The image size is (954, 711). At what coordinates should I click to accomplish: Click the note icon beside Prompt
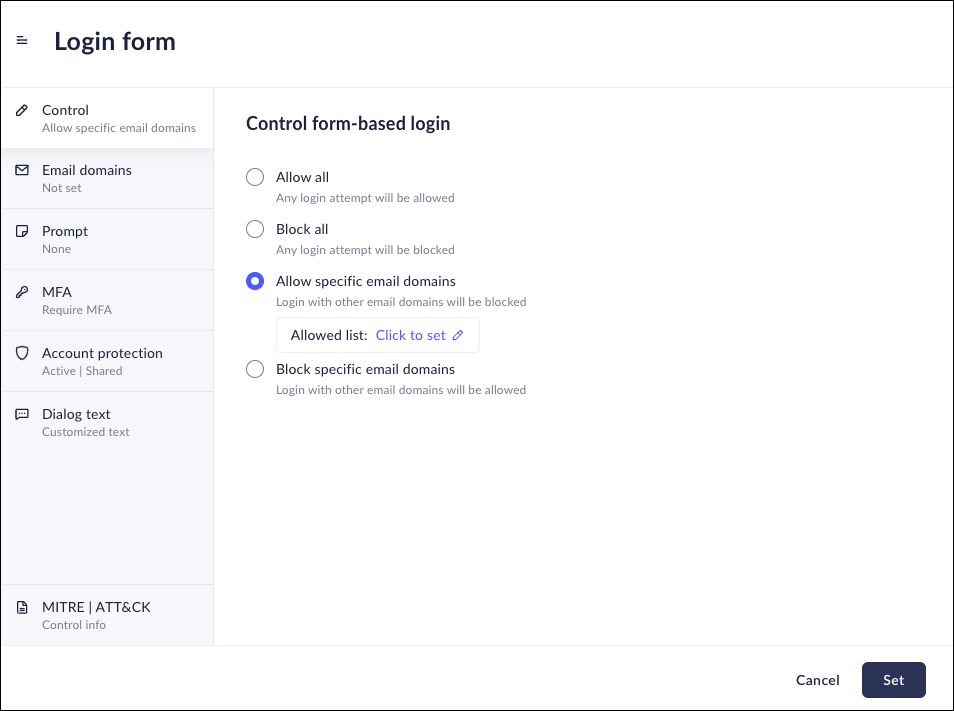coord(22,231)
